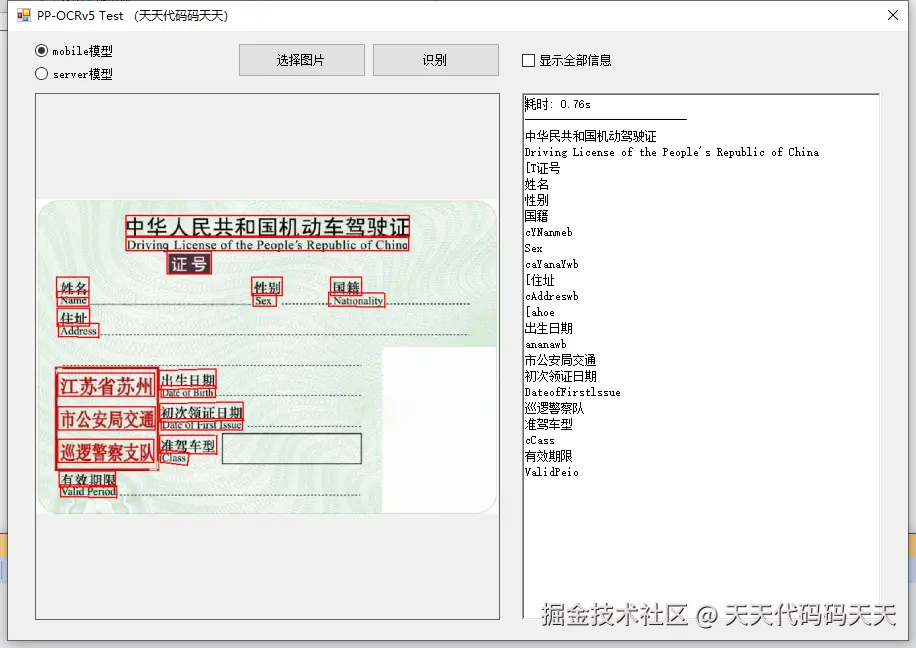Click the empty field beside 准驾车型
This screenshot has width=916, height=648.
291,449
